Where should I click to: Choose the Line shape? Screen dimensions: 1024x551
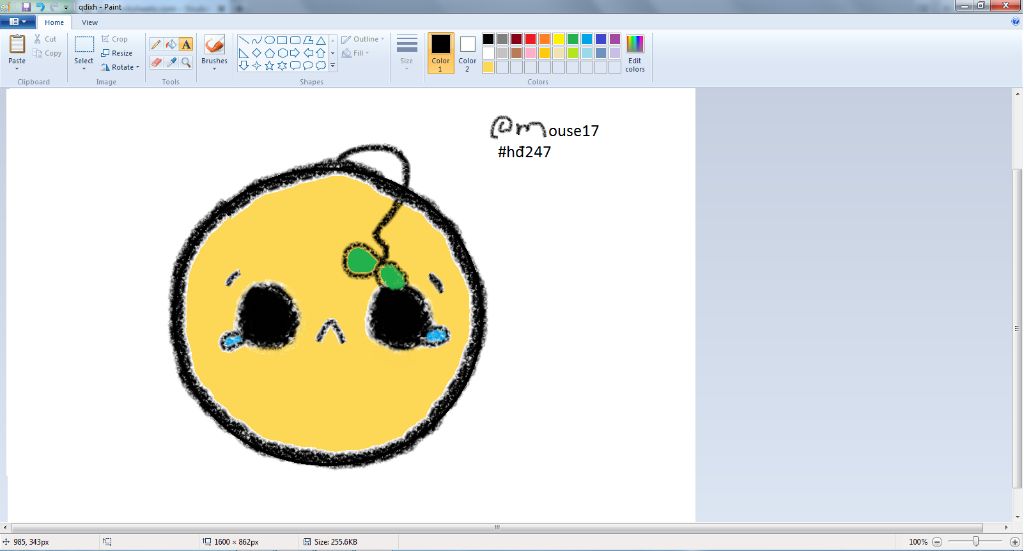(x=244, y=40)
